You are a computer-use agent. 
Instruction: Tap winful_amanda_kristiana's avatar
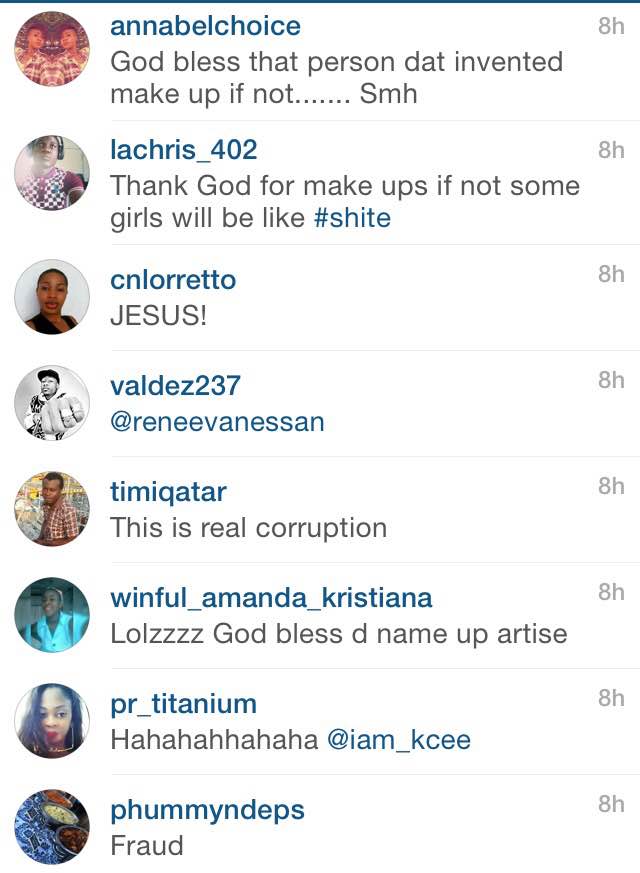[x=52, y=615]
